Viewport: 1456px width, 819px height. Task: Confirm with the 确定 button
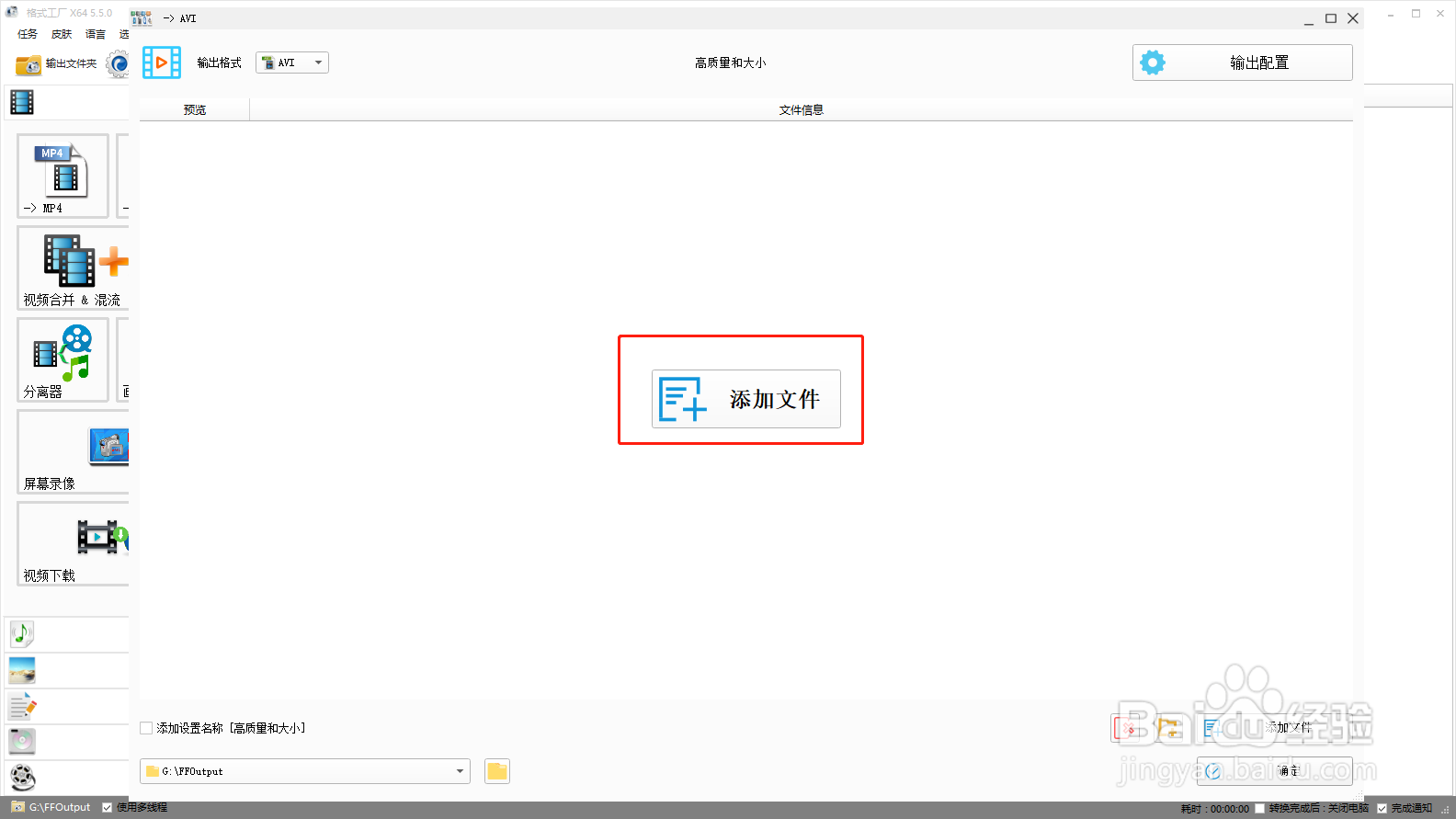point(1274,771)
